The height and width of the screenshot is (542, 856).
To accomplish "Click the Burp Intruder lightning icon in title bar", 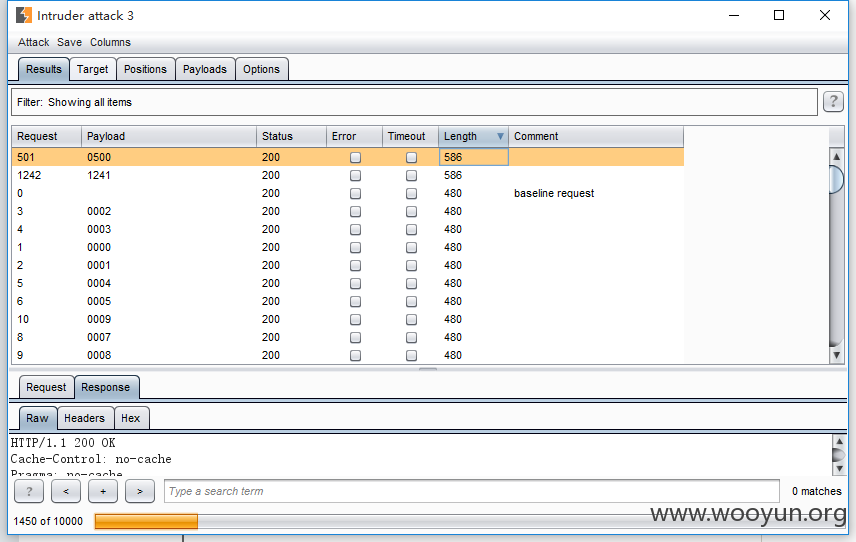I will [x=23, y=15].
